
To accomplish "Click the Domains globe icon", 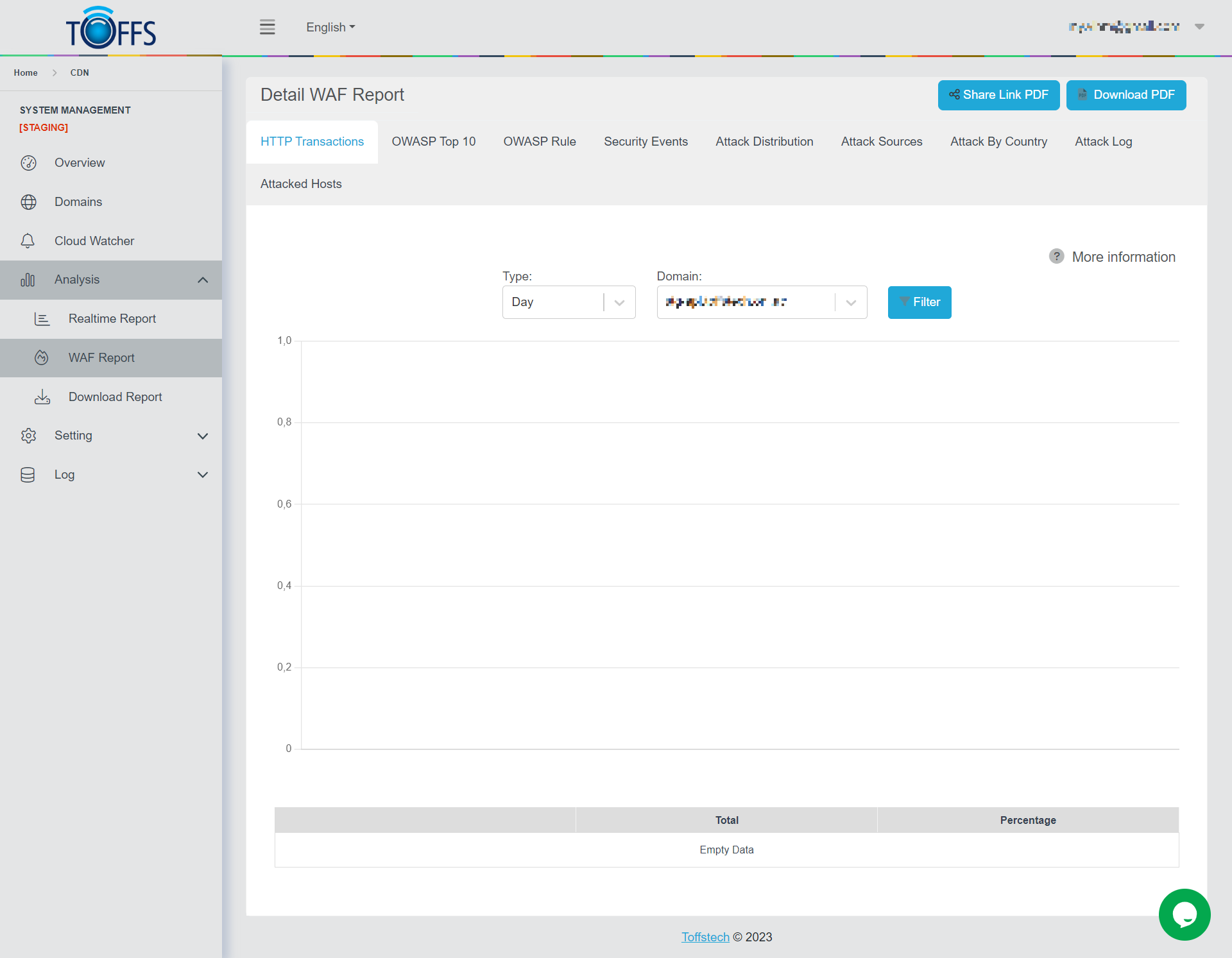I will pyautogui.click(x=28, y=202).
